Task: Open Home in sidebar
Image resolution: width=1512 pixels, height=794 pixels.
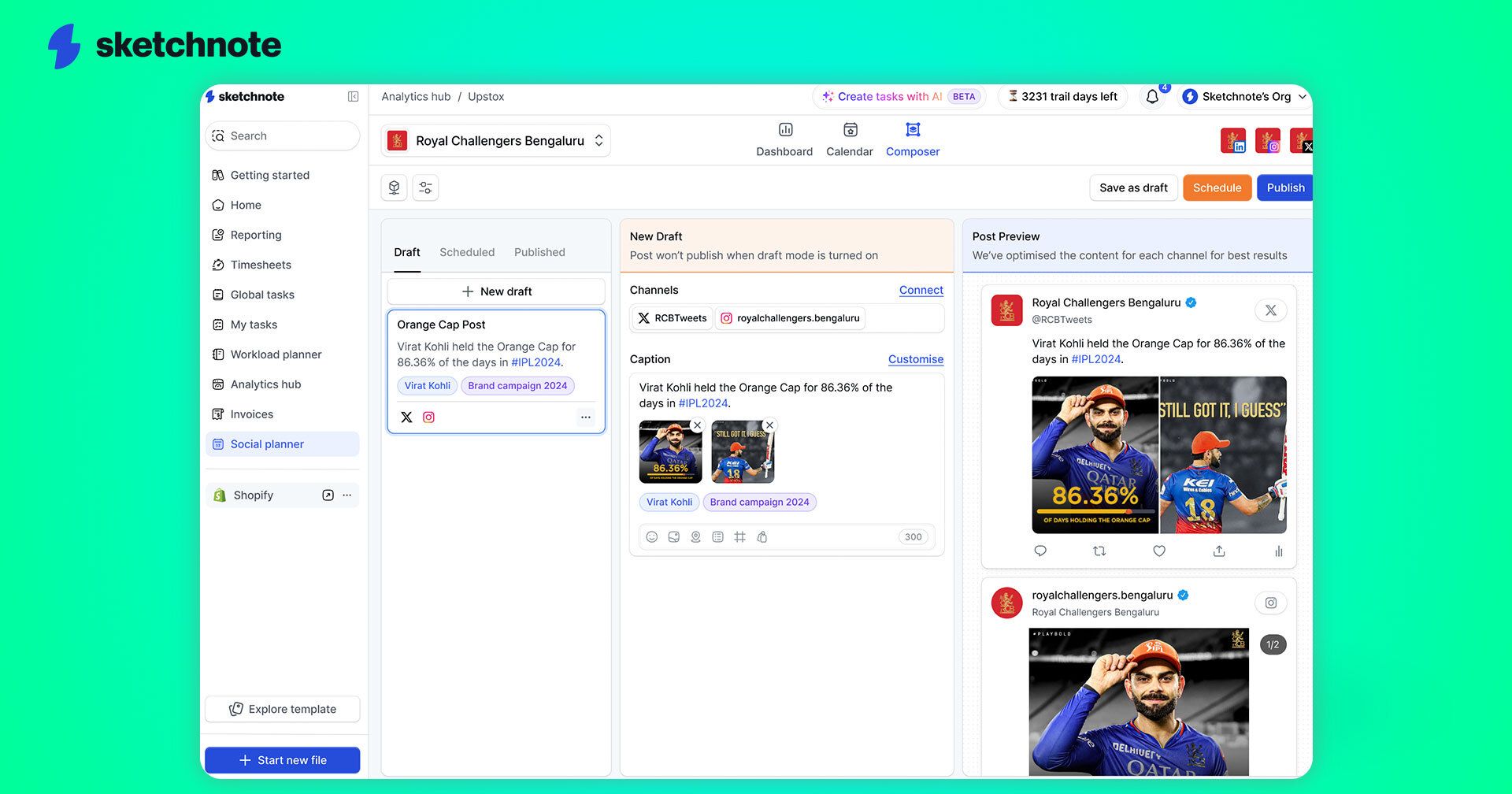Action: (283, 205)
